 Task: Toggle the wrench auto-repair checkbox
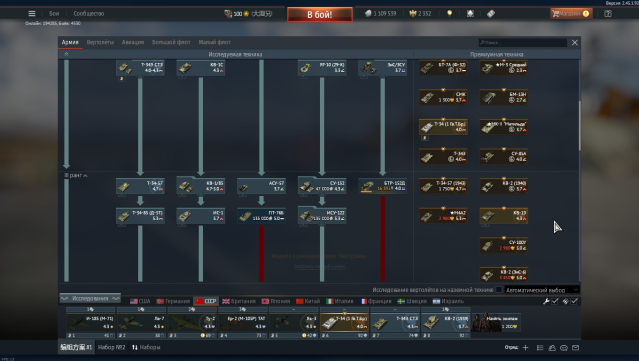555,301
